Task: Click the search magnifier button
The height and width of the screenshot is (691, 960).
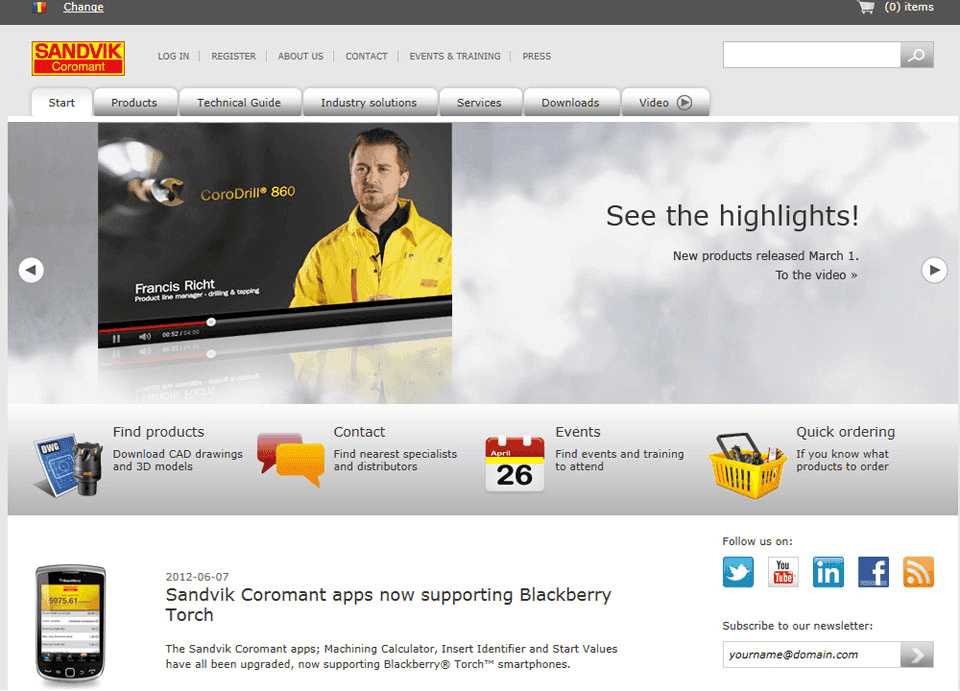Action: [x=917, y=55]
